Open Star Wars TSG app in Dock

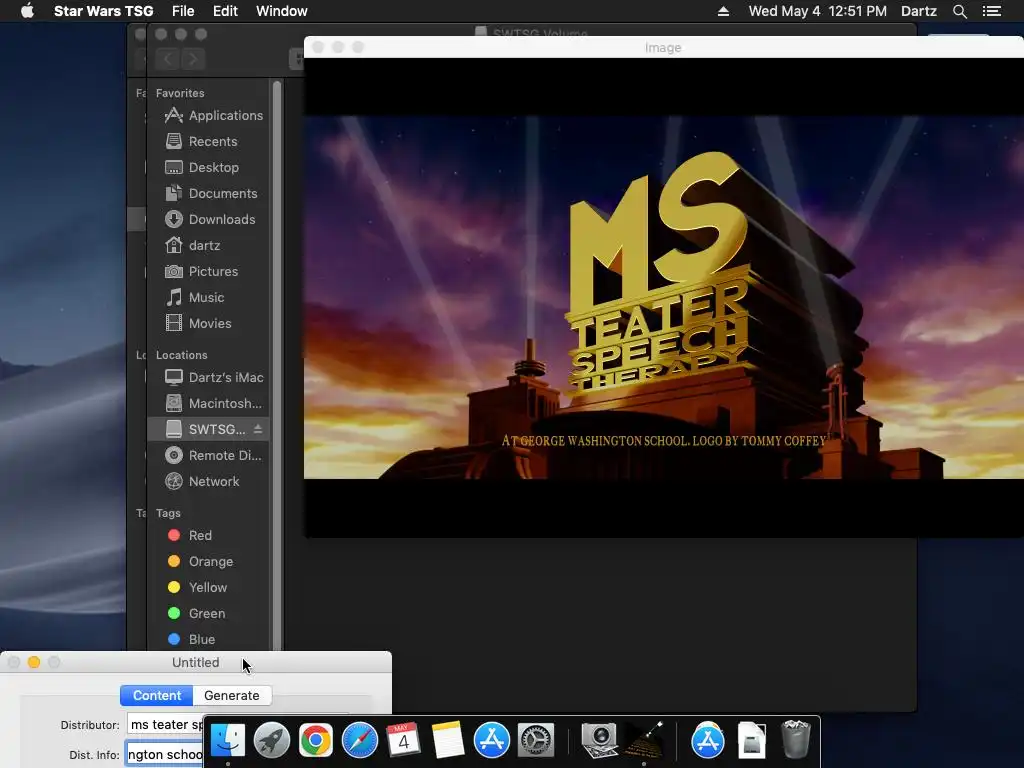pyautogui.click(x=644, y=740)
